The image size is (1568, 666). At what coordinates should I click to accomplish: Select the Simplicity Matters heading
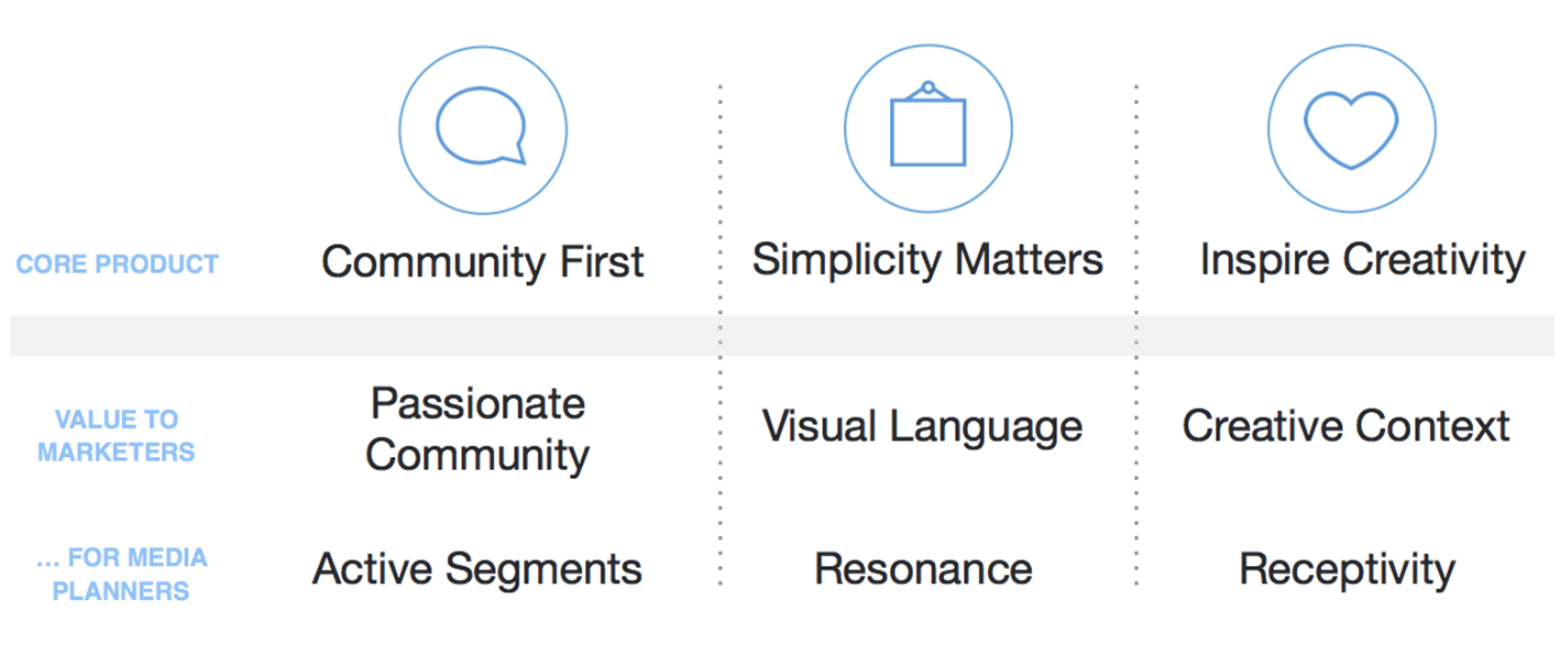click(x=927, y=260)
